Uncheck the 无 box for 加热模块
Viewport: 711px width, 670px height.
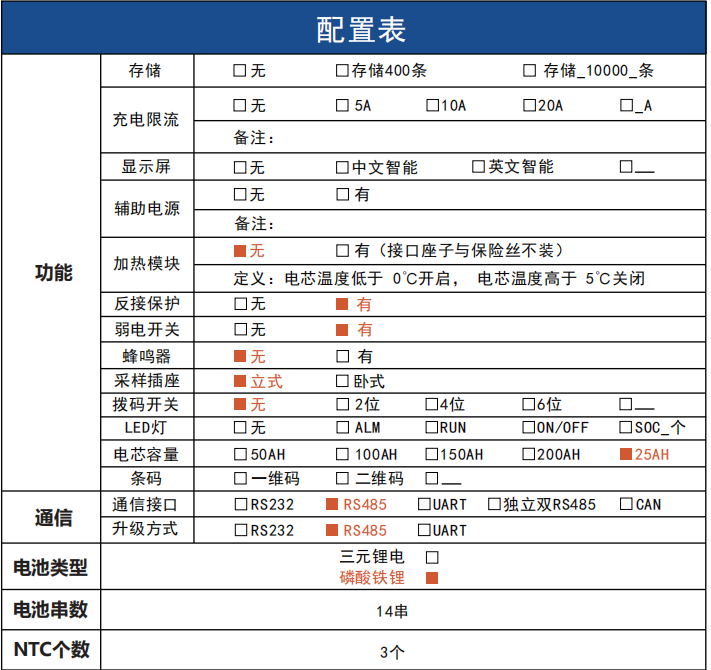tap(239, 250)
